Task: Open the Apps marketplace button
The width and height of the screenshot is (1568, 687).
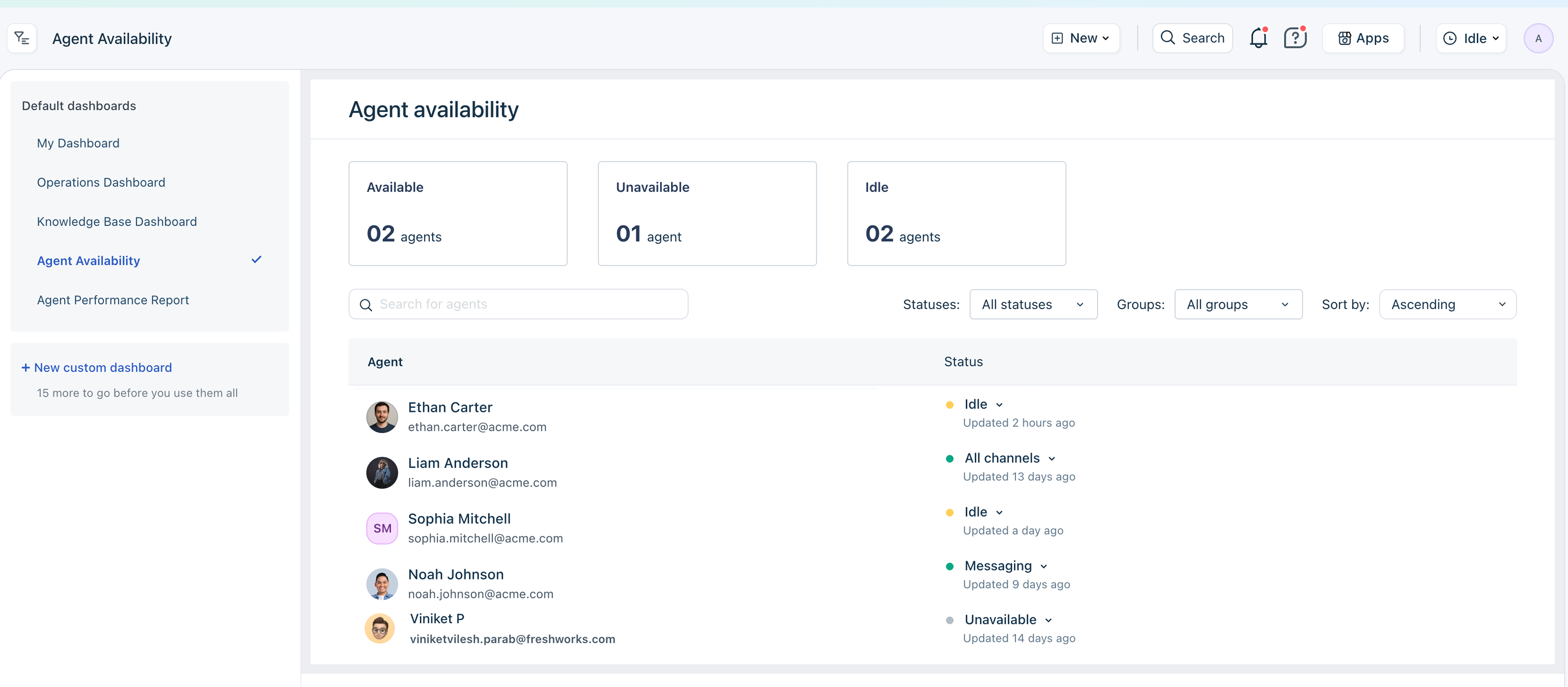Action: coord(1363,38)
